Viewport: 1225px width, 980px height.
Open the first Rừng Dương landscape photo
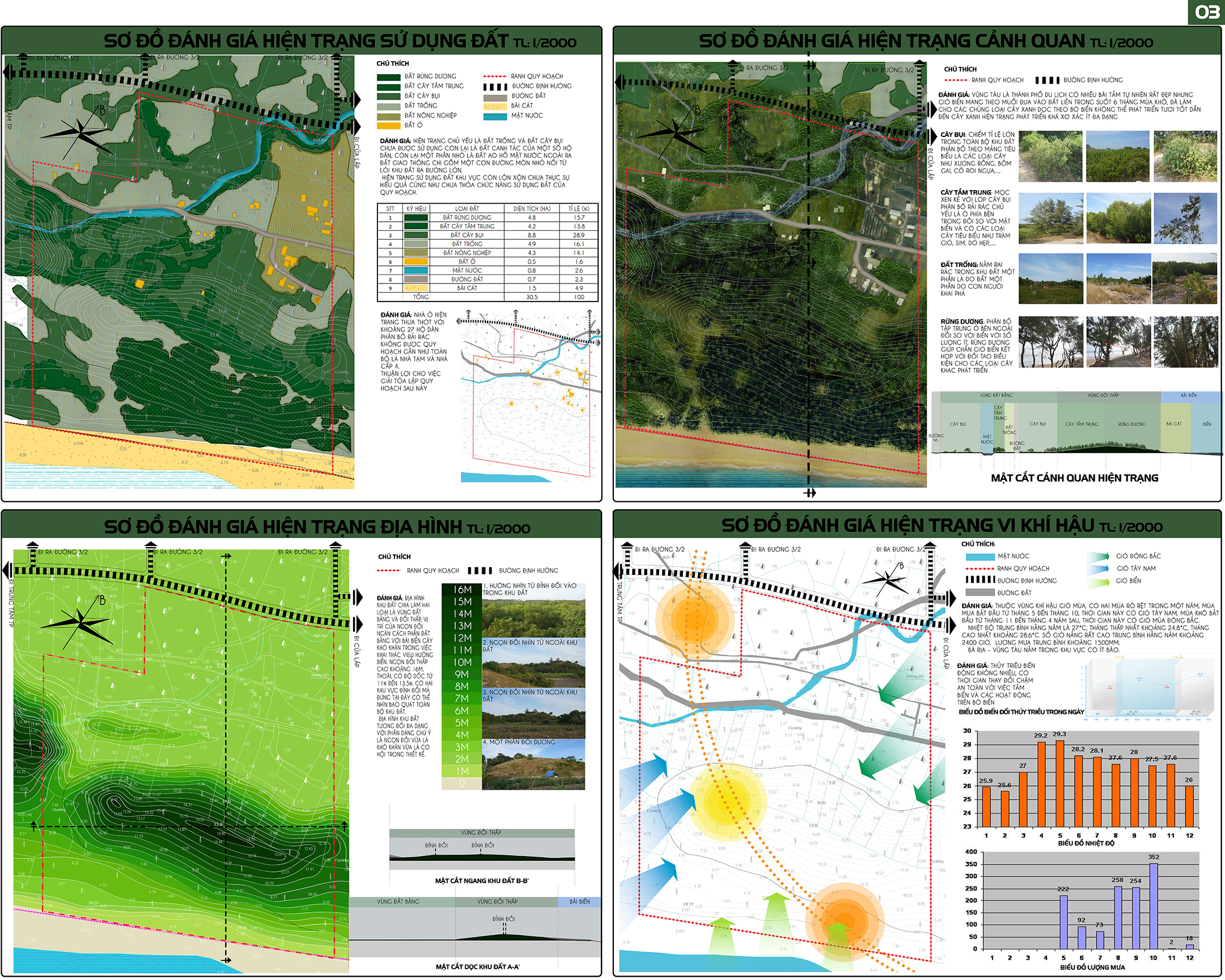(x=1051, y=342)
